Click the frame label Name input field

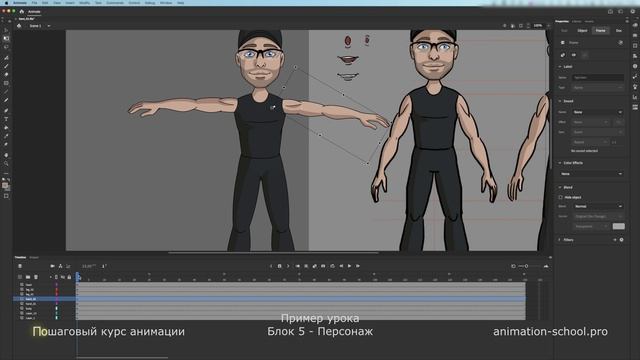click(598, 77)
